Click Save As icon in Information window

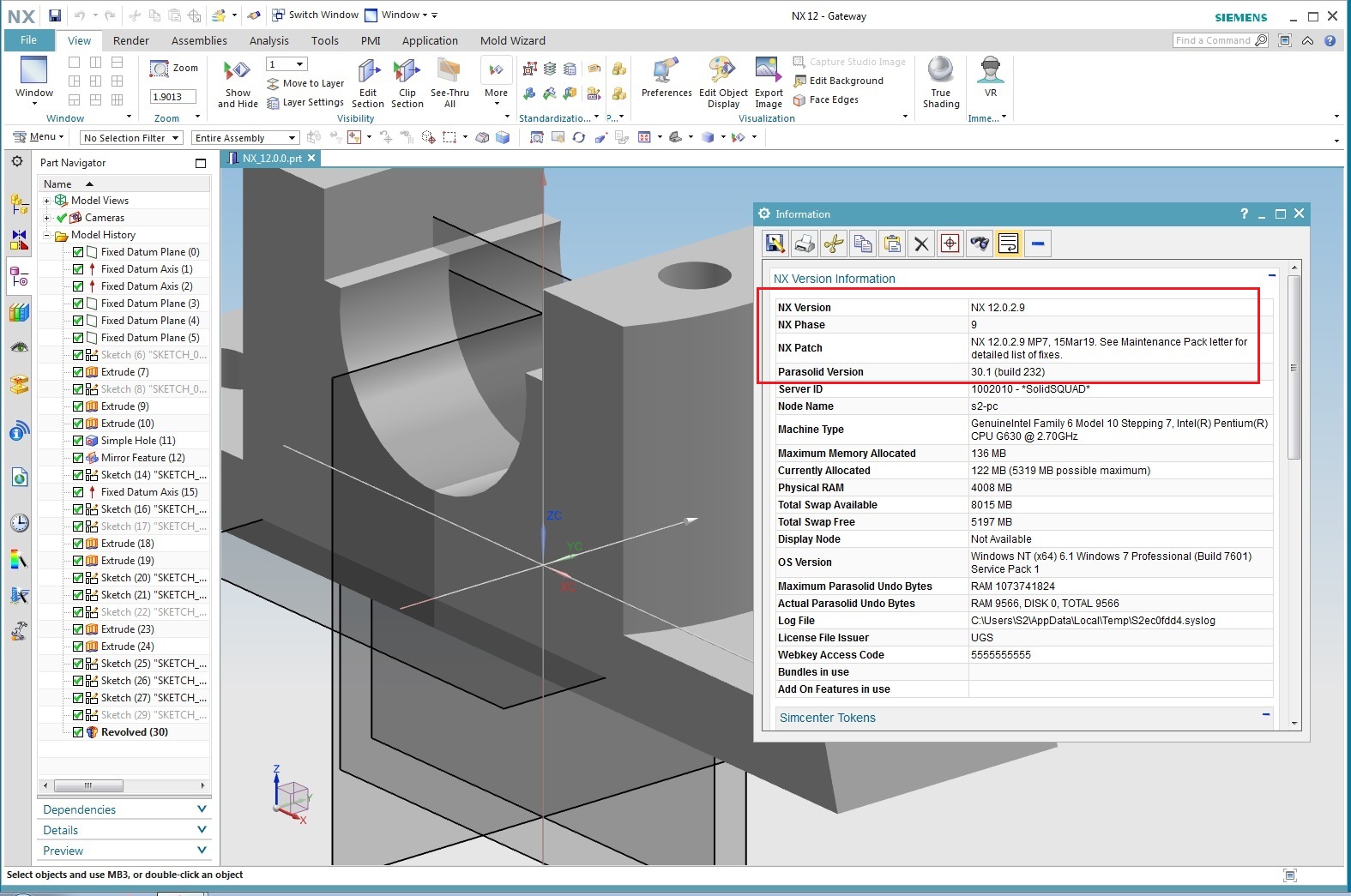point(775,244)
